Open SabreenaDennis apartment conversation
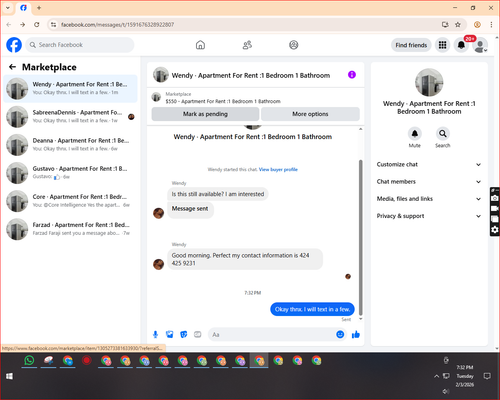This screenshot has height=400, width=500. coord(70,117)
